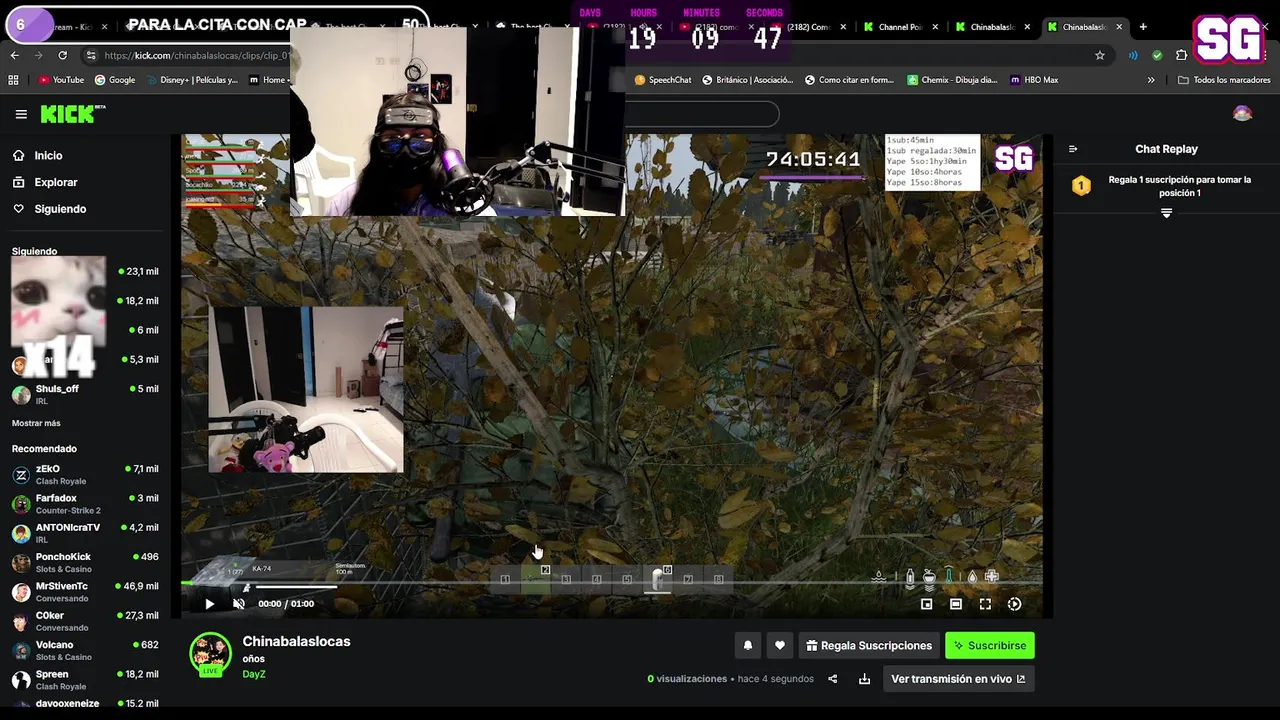Toggle theater mode
Viewport: 1280px width, 720px height.
click(956, 604)
